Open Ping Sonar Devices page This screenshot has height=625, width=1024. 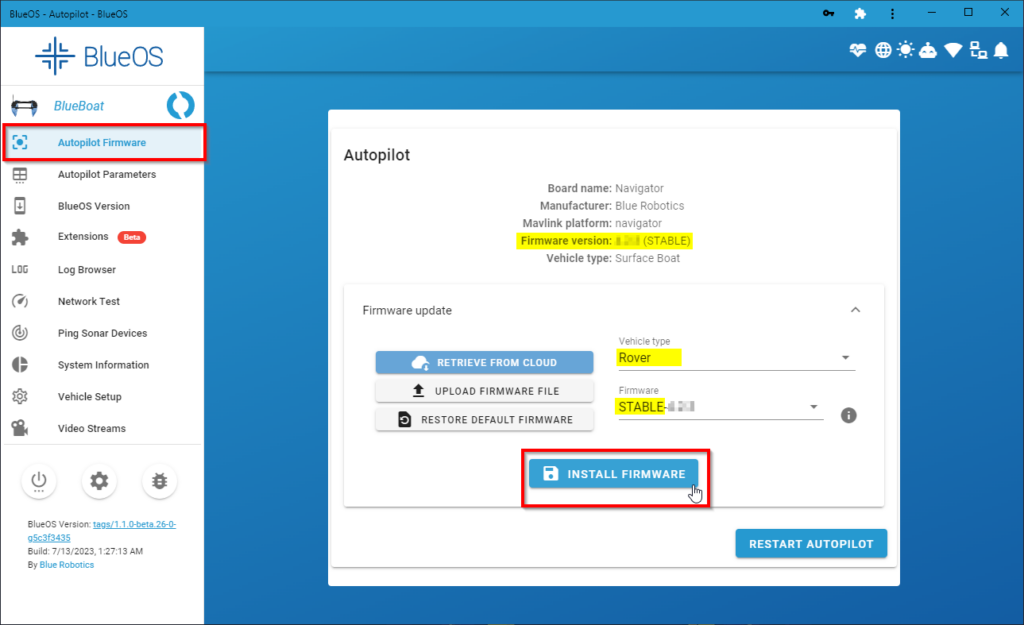pos(102,333)
